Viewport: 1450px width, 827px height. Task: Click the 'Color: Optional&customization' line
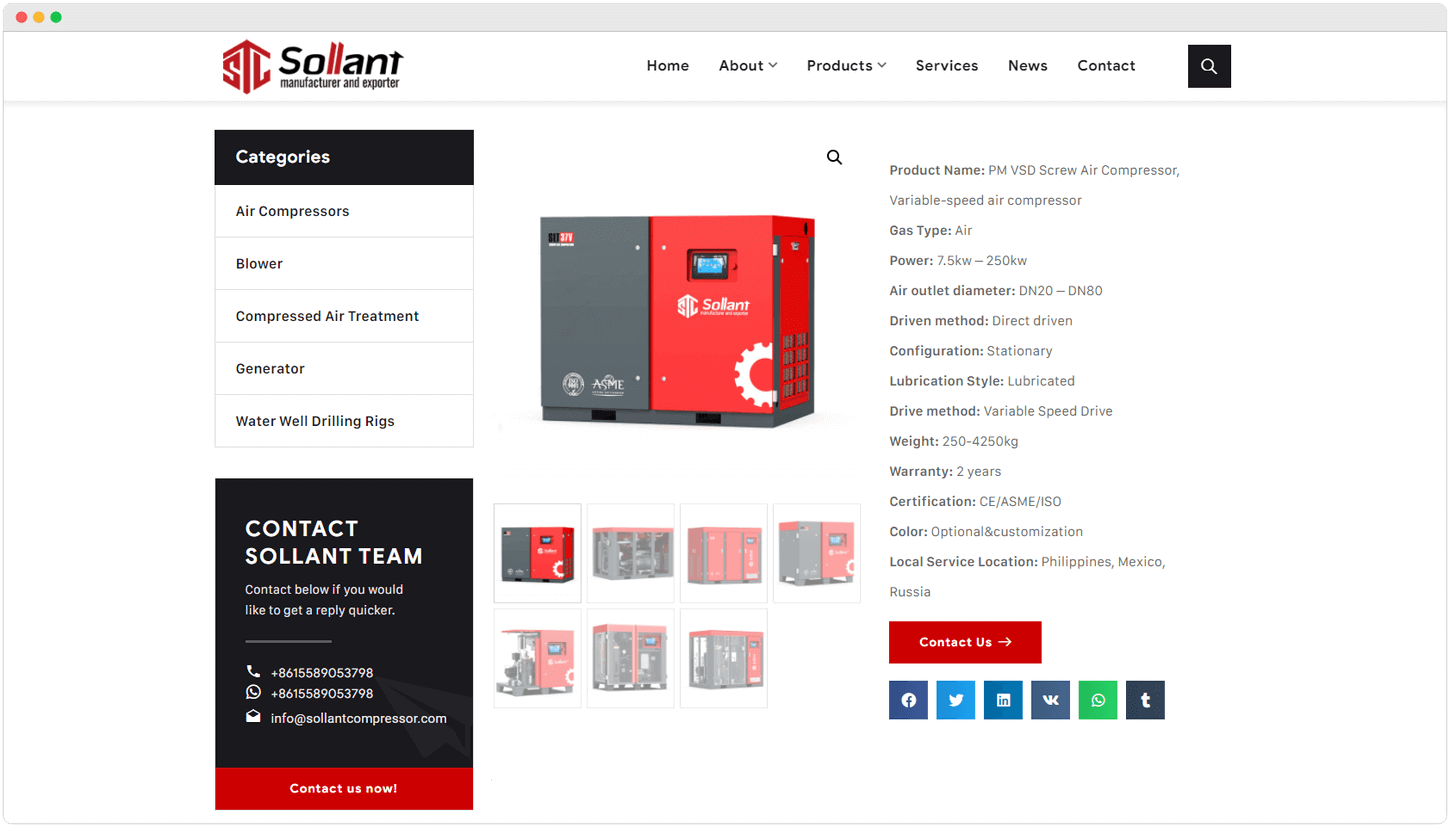coord(986,532)
